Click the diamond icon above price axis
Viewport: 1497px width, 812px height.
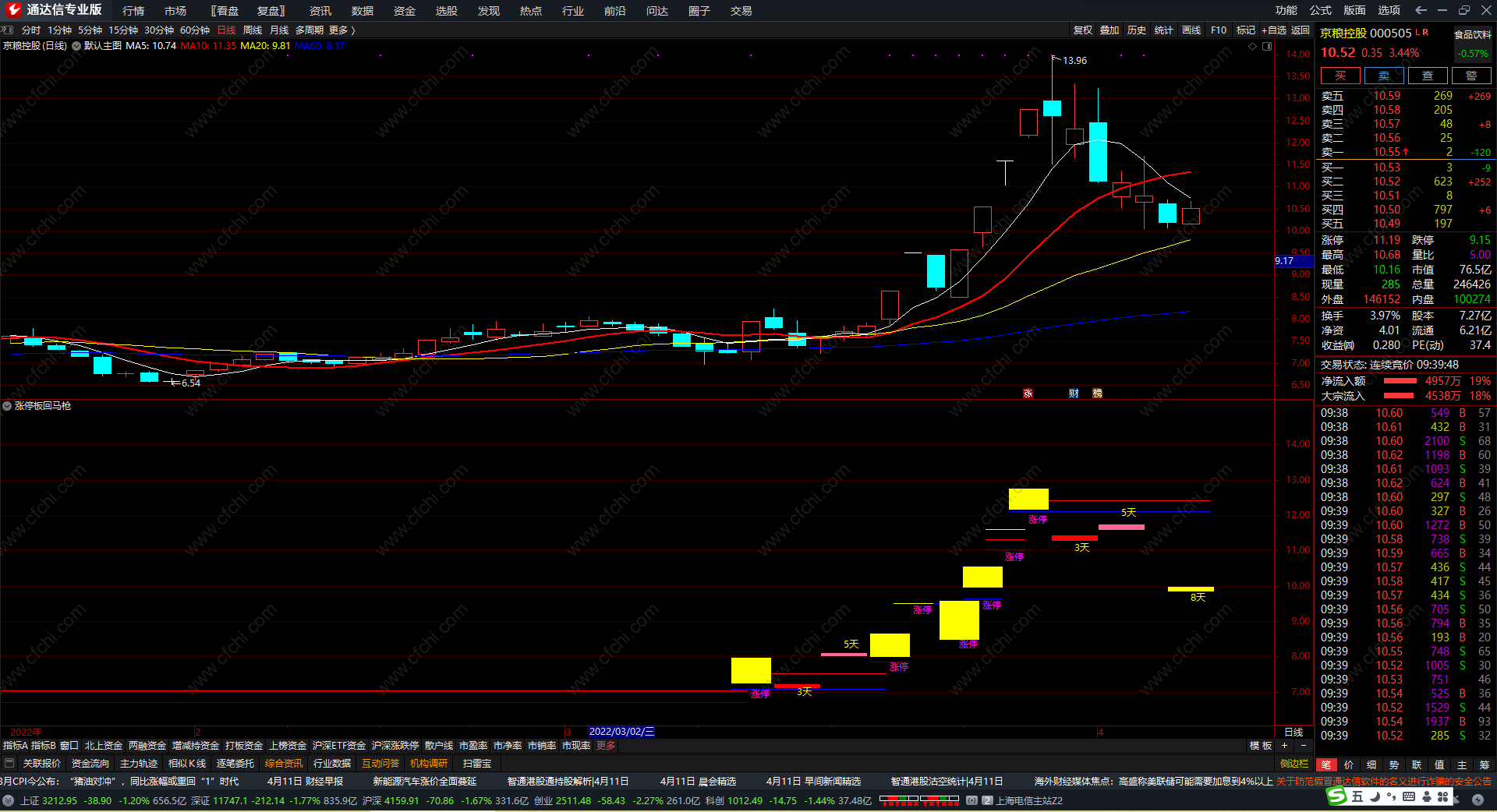point(1252,46)
